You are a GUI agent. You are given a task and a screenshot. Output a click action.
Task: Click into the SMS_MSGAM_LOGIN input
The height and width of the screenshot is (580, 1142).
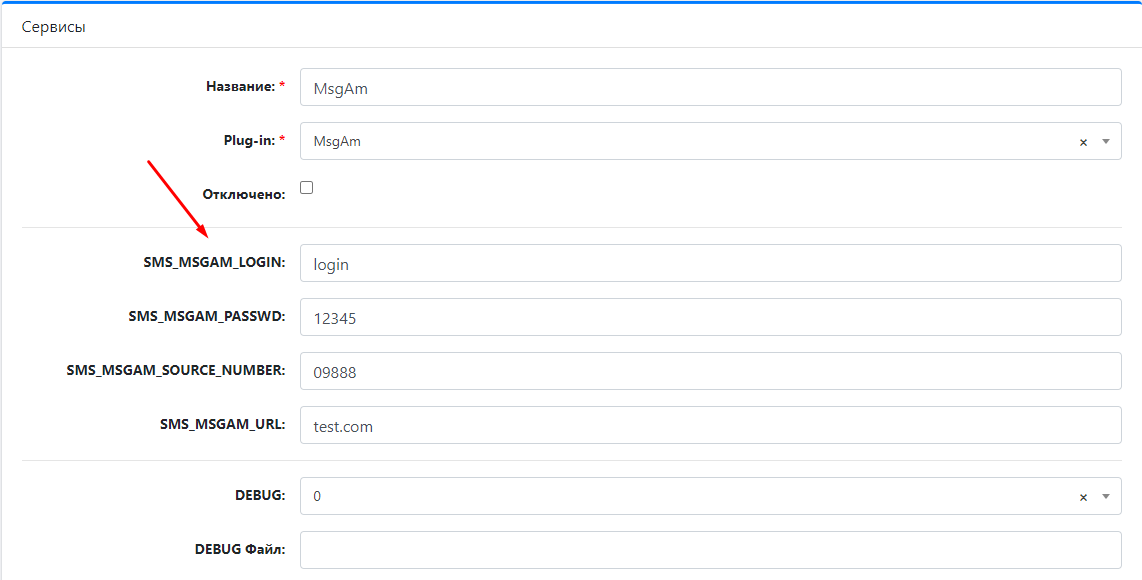click(710, 263)
